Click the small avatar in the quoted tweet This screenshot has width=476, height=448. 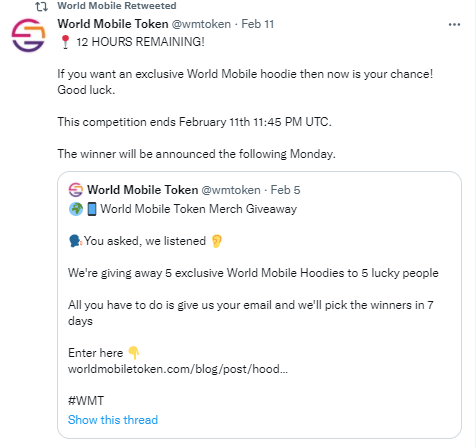76,190
